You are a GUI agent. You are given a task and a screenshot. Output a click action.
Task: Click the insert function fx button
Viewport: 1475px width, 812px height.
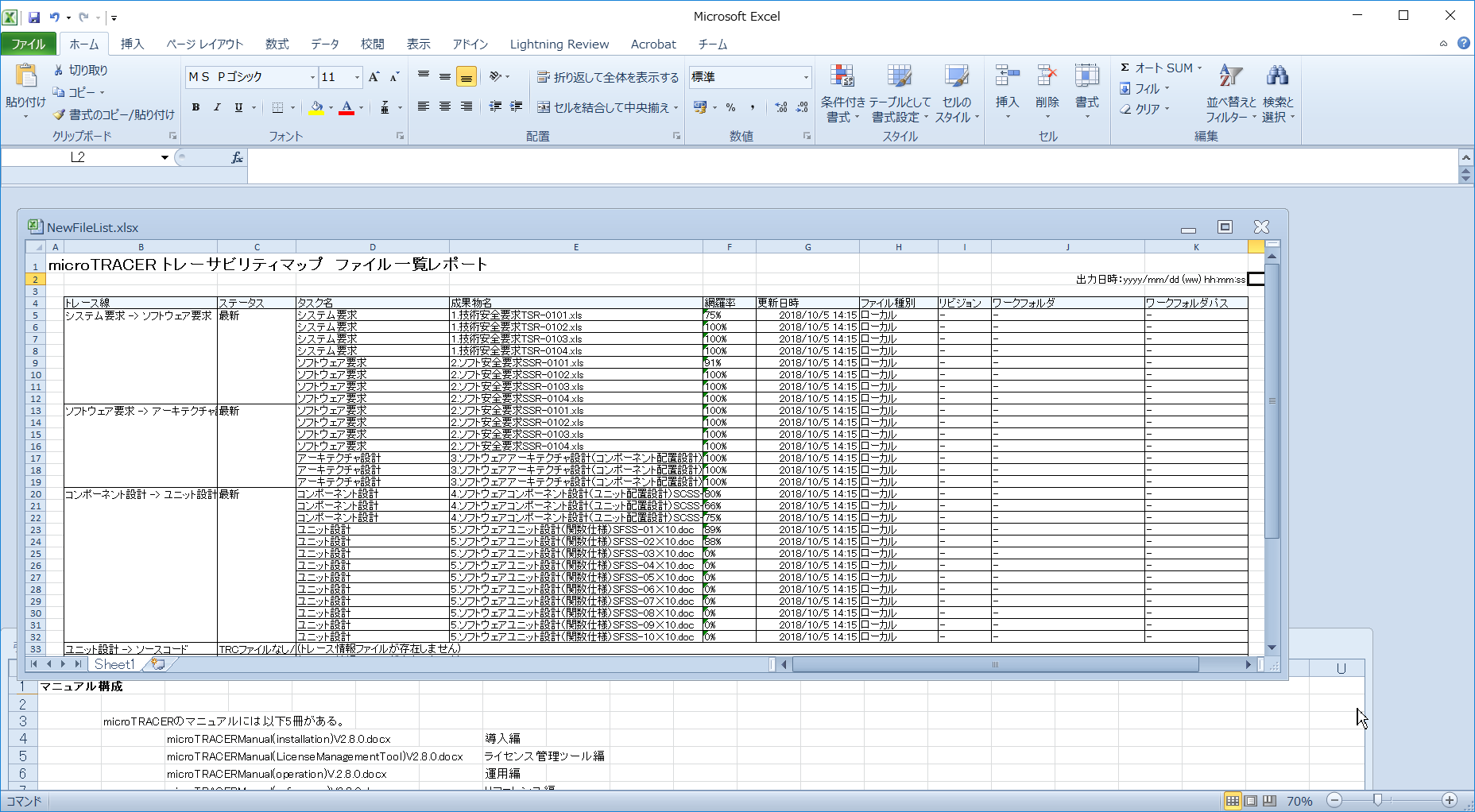click(237, 157)
